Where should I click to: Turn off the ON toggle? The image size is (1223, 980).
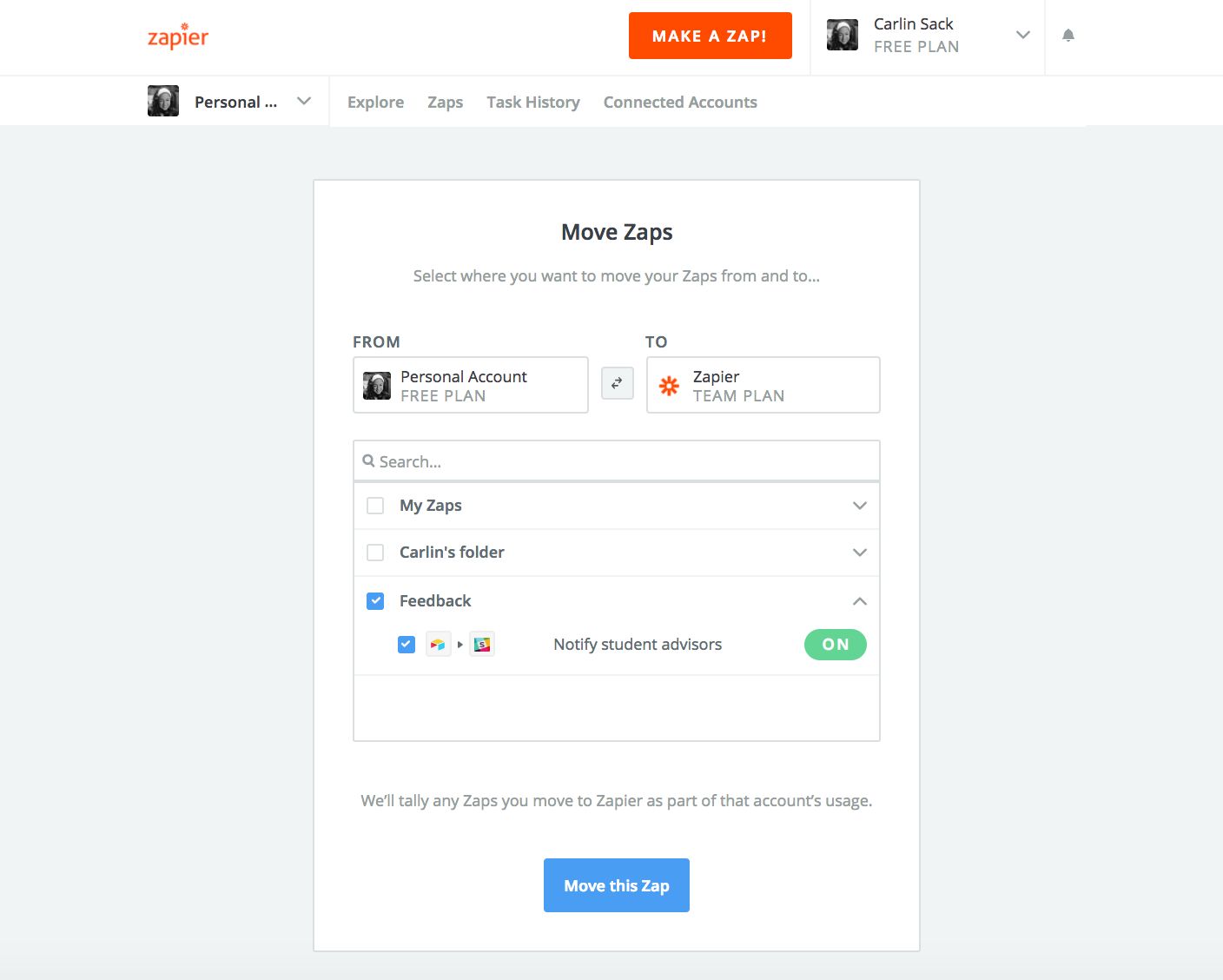click(x=835, y=645)
